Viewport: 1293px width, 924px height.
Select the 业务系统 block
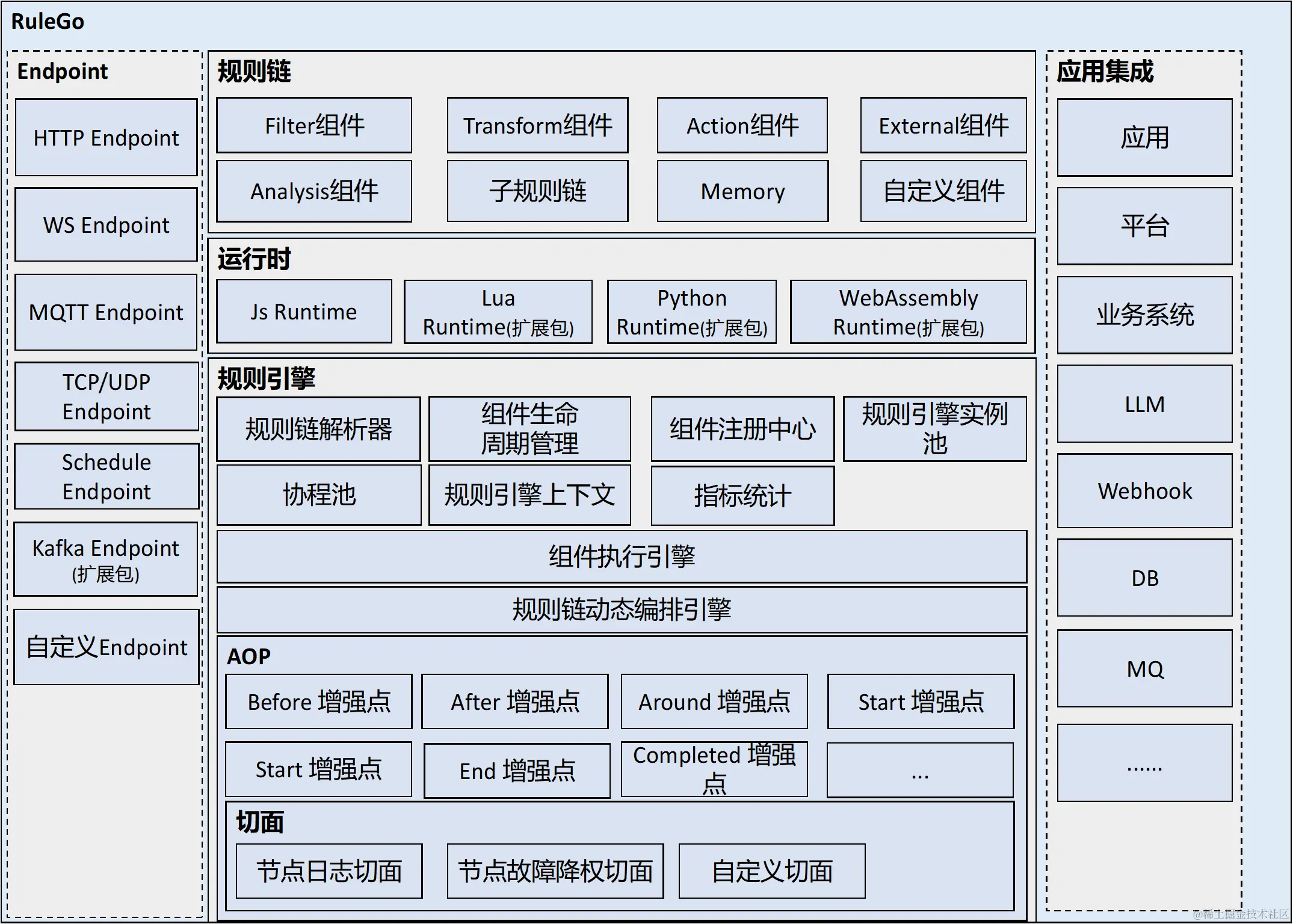pyautogui.click(x=1144, y=315)
